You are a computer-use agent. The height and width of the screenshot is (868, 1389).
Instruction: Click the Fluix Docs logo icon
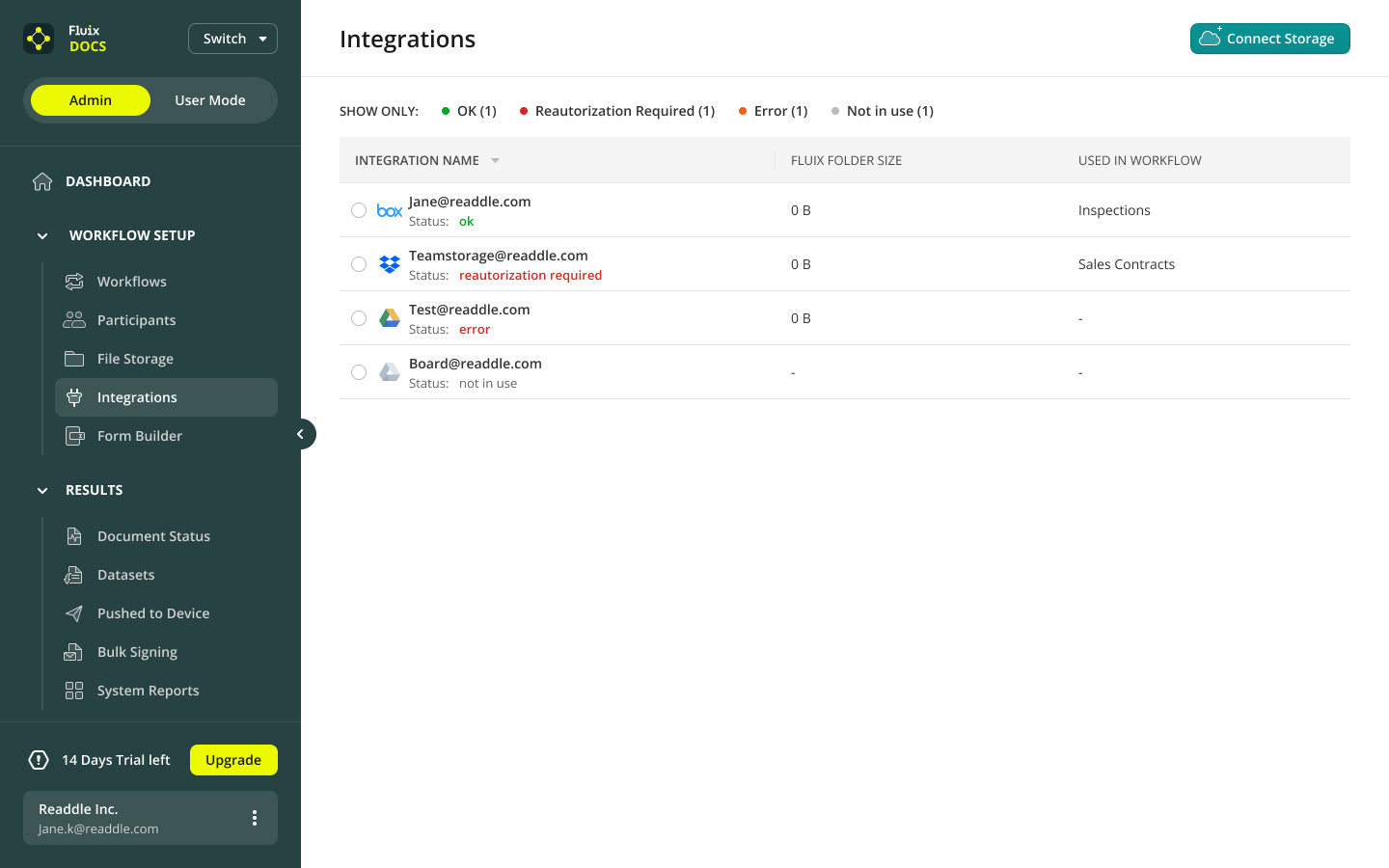(39, 39)
